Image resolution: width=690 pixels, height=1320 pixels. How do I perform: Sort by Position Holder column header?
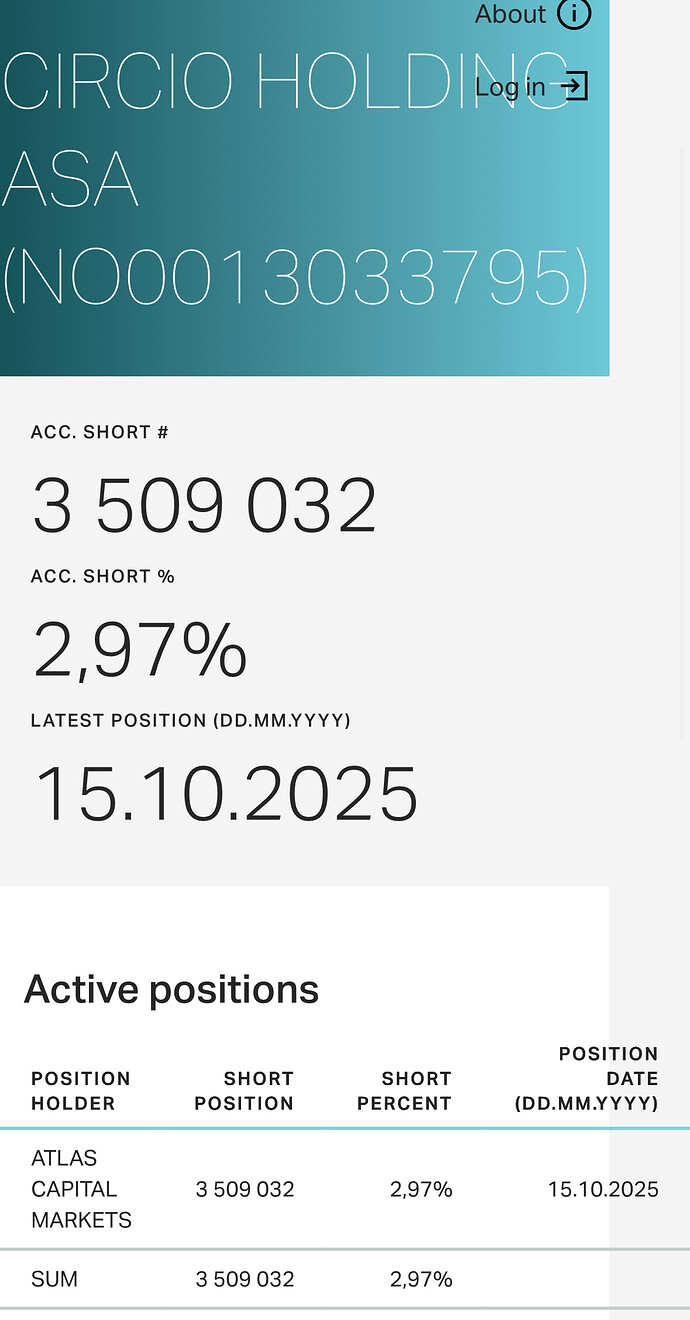tap(81, 1091)
